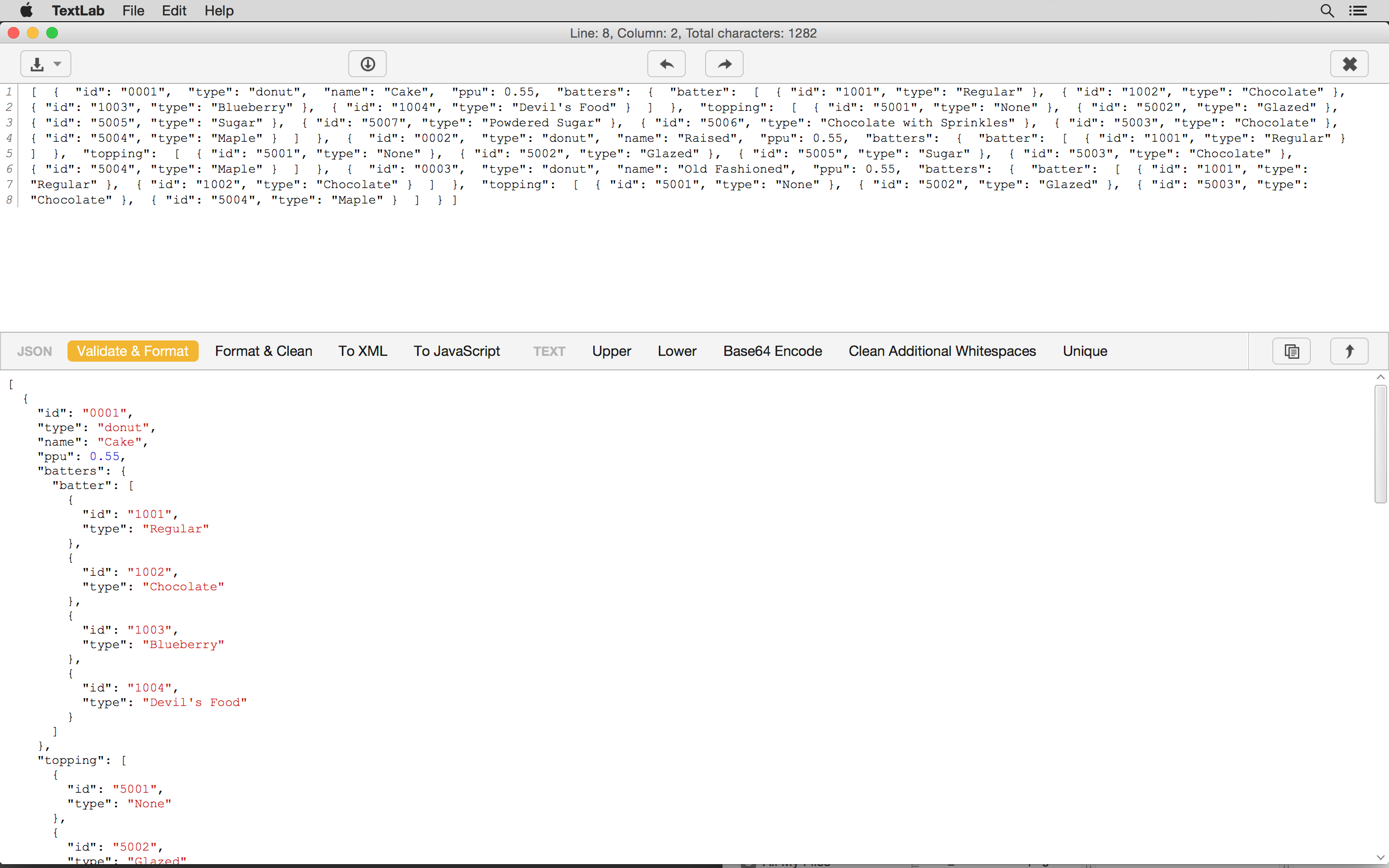This screenshot has width=1389, height=868.
Task: Click the import download arrow icon
Action: click(x=37, y=64)
